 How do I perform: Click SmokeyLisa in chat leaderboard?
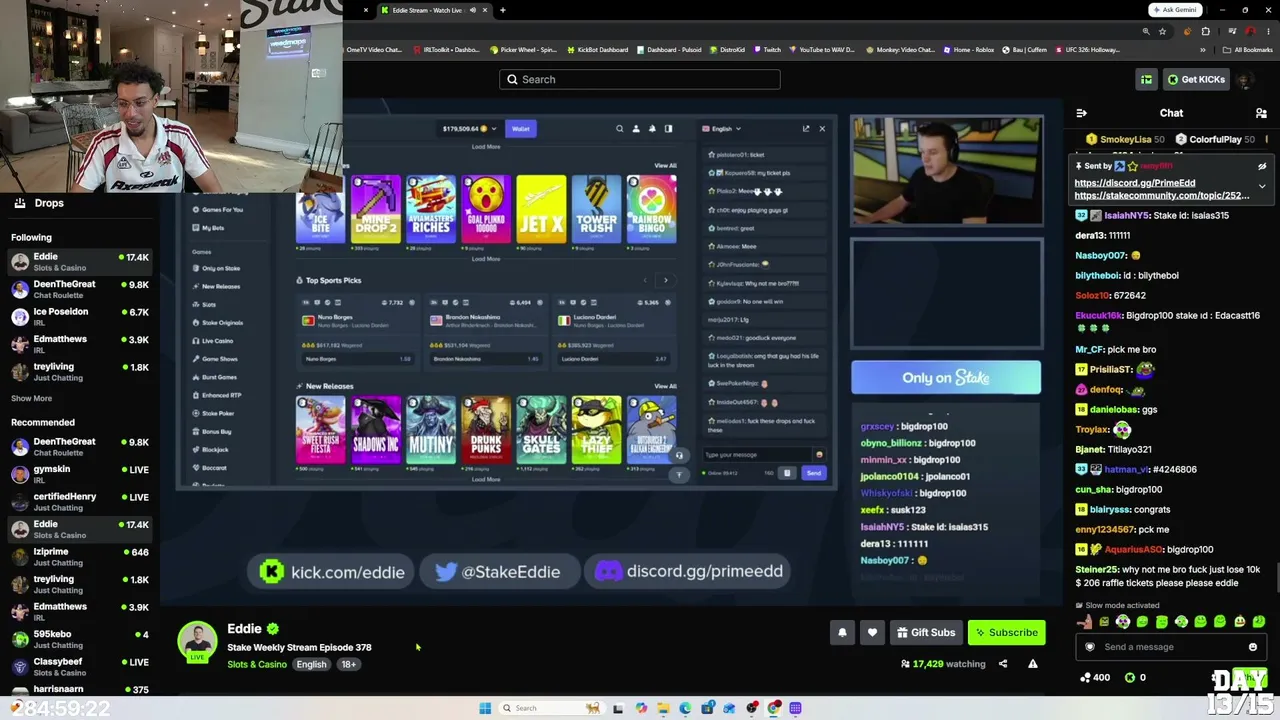(x=1125, y=140)
